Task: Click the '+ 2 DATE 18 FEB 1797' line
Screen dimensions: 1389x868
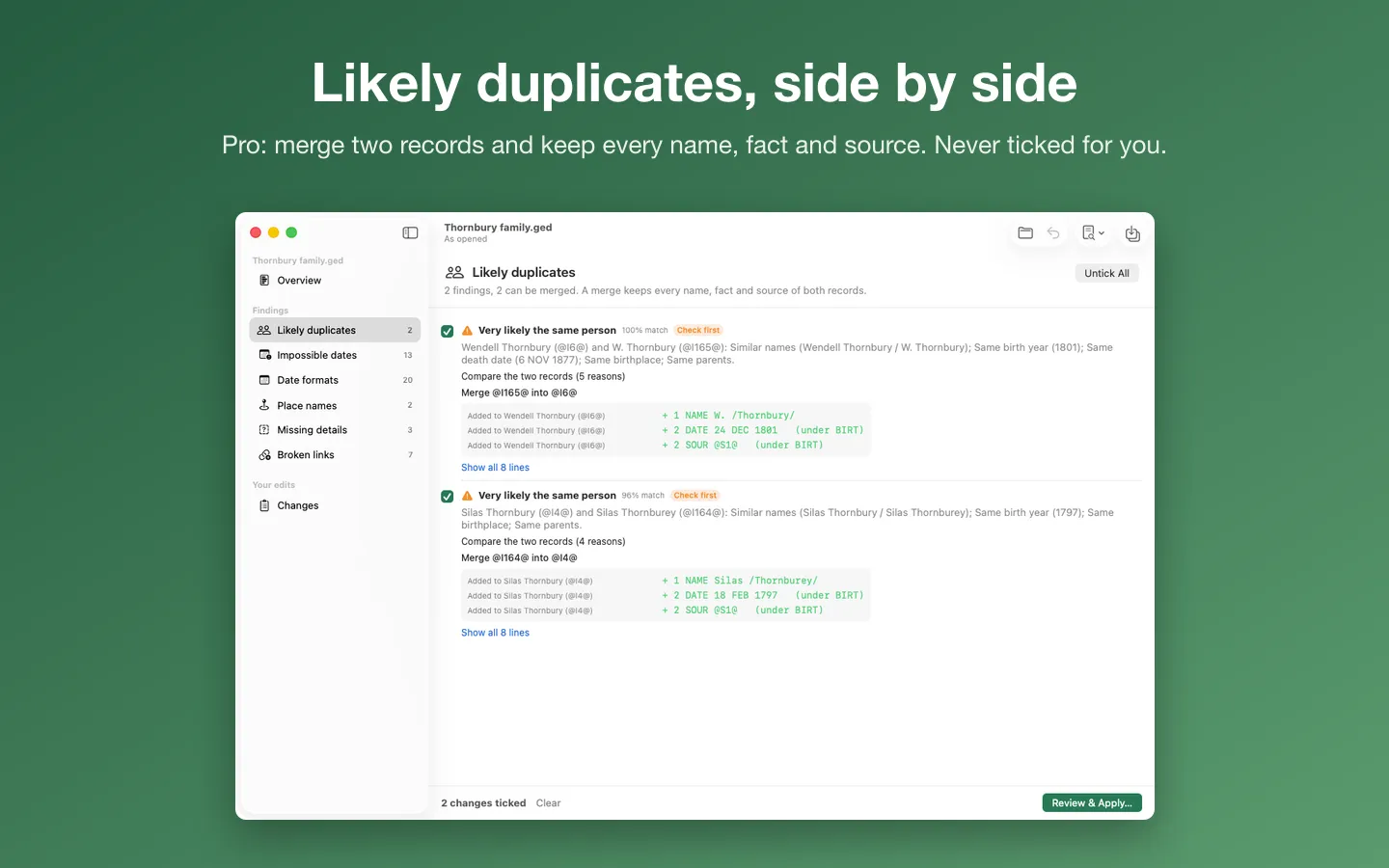Action: 720,595
